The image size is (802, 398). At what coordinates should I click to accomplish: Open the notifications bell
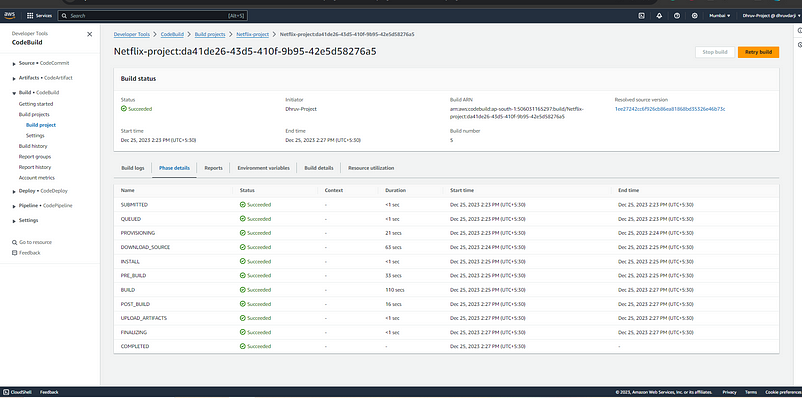click(659, 16)
